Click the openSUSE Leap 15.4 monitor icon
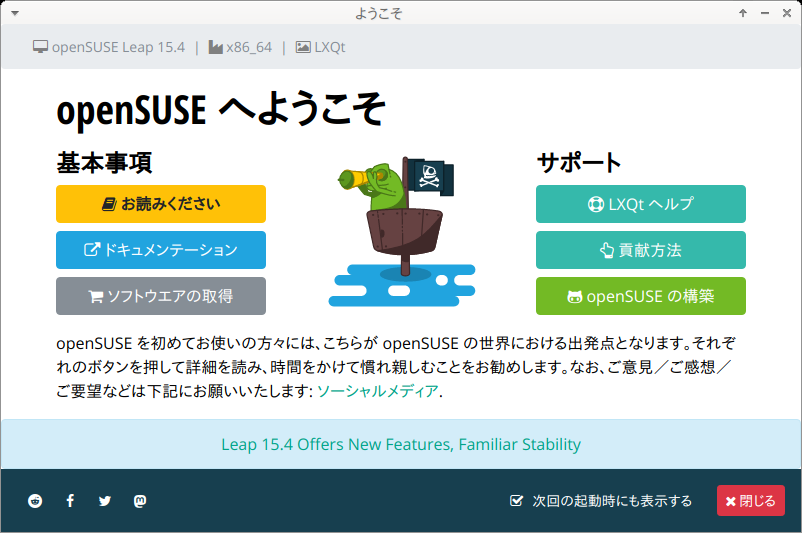 tap(40, 47)
